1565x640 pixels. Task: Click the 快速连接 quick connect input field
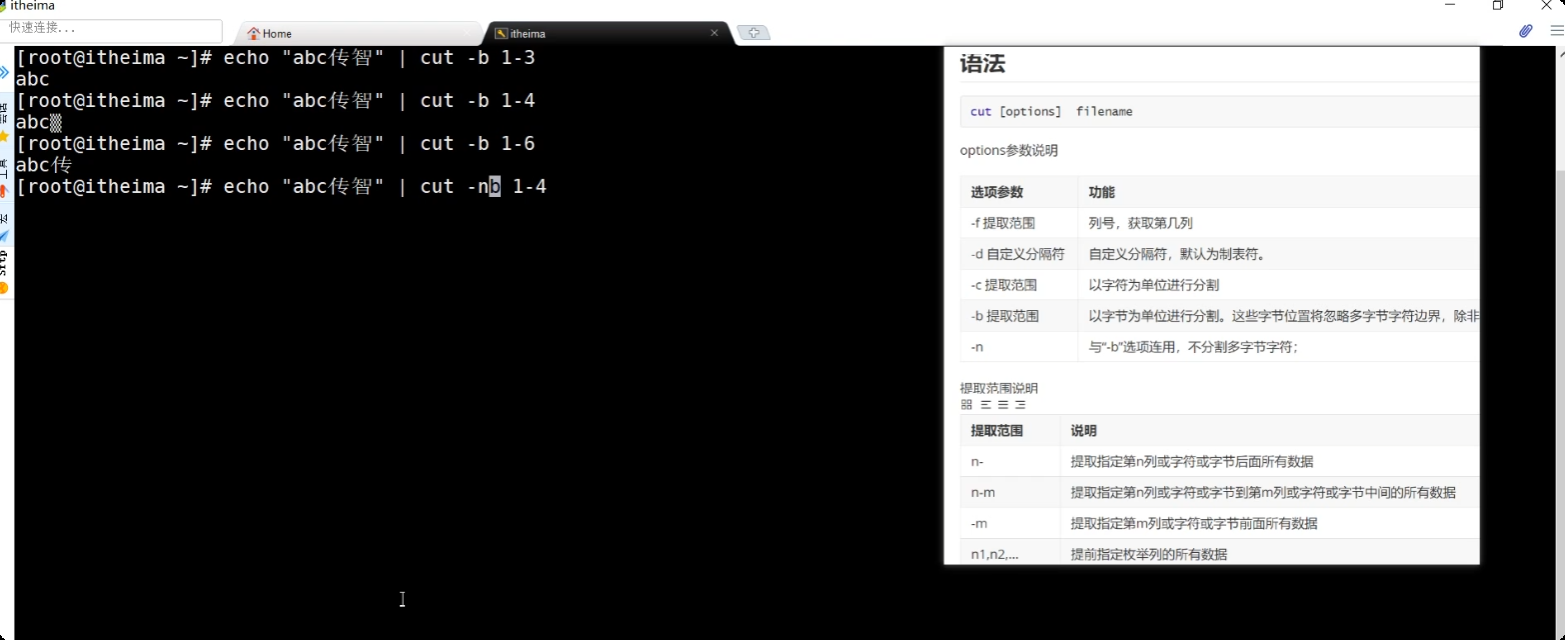110,31
